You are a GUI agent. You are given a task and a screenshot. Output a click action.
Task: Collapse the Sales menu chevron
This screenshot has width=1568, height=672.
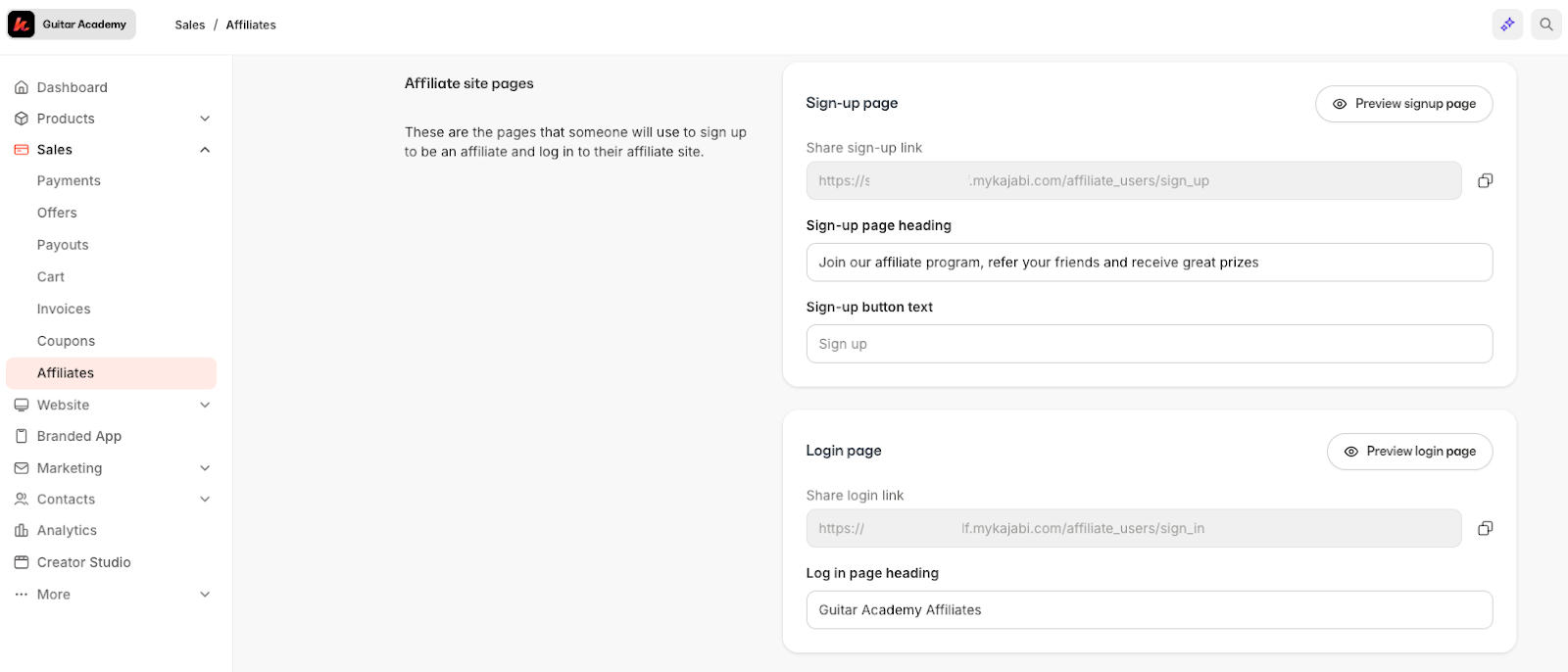point(205,150)
